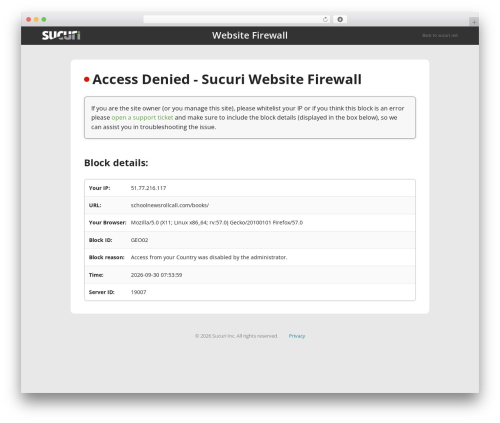Select the Block ID value GEO02

[139, 240]
